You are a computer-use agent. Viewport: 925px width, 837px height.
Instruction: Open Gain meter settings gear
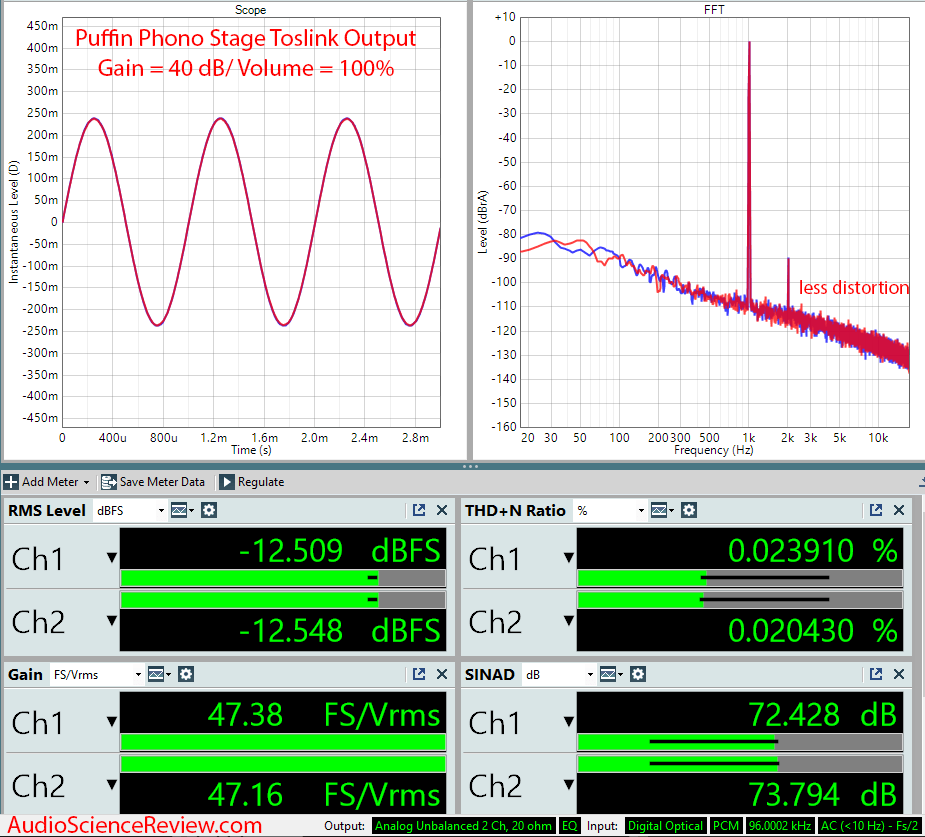click(x=186, y=674)
